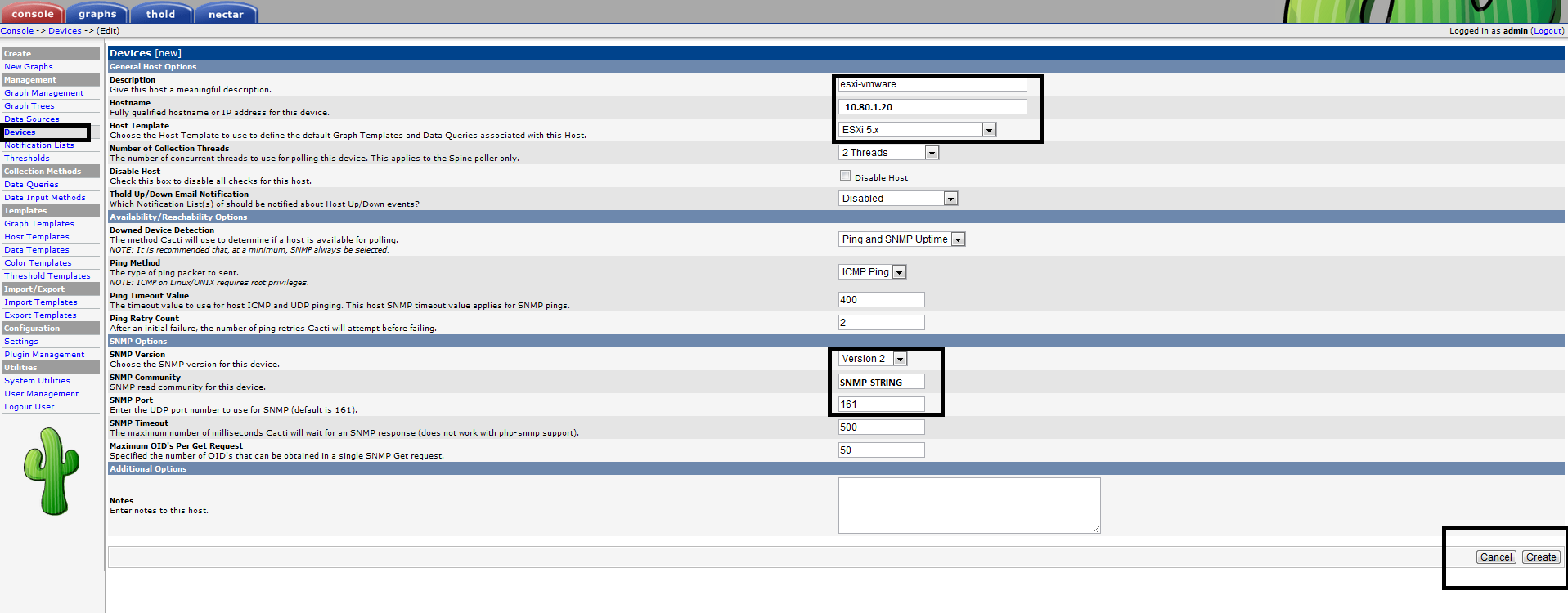The width and height of the screenshot is (1568, 613).
Task: Open Data Sources in sidebar
Action: [32, 119]
